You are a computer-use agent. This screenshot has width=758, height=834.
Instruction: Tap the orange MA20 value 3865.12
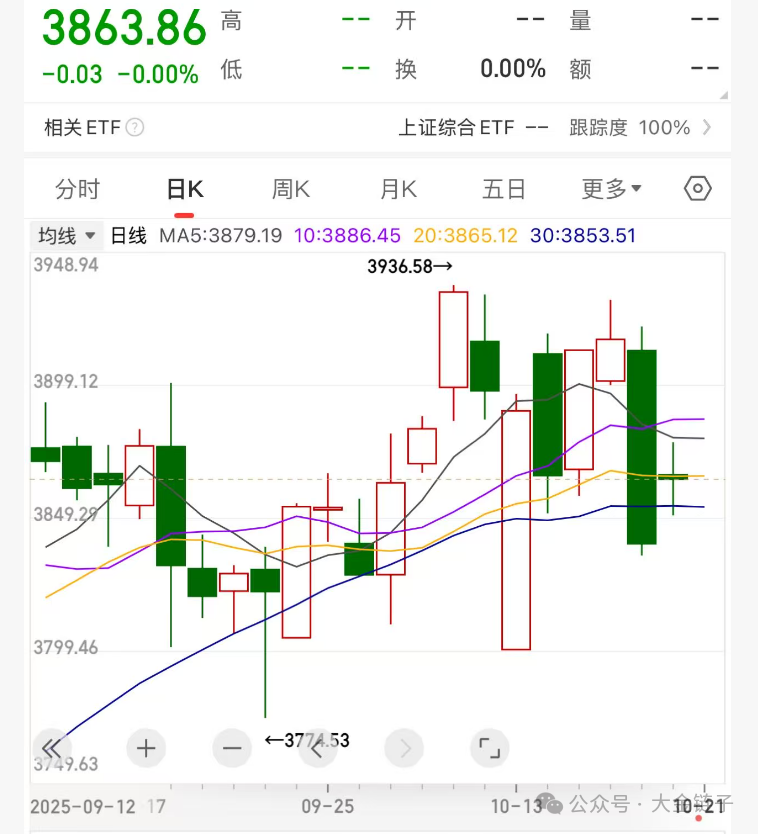[464, 236]
